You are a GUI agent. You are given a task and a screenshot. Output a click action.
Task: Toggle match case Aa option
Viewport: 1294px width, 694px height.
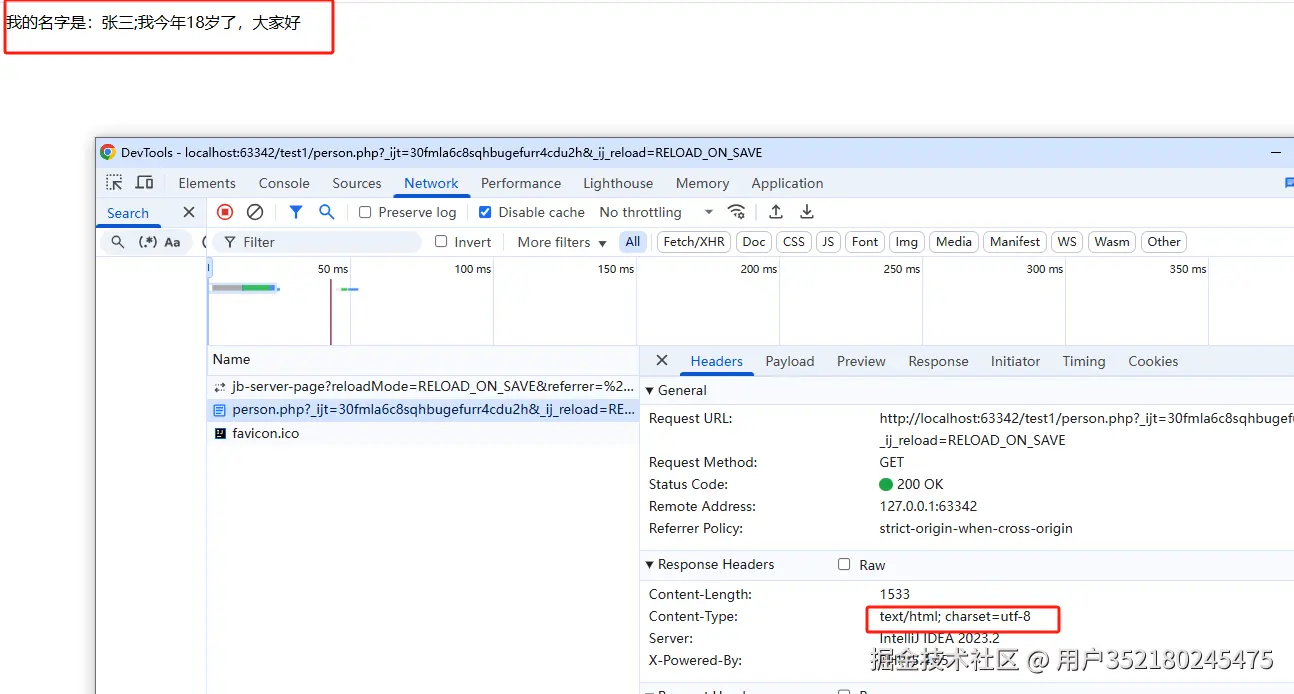point(172,242)
